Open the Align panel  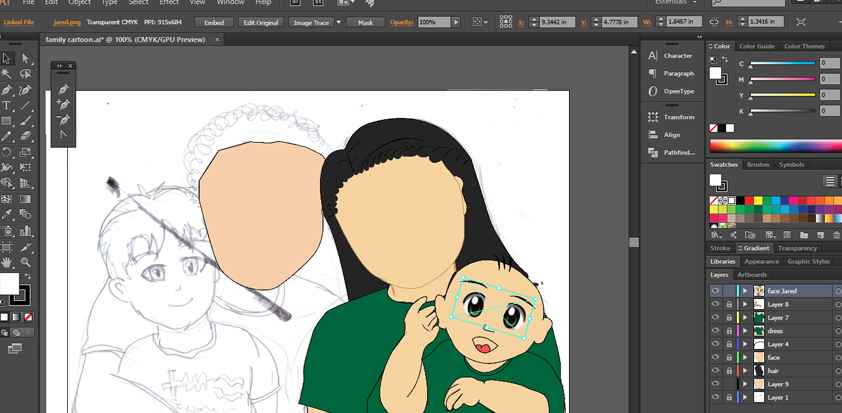tap(671, 135)
